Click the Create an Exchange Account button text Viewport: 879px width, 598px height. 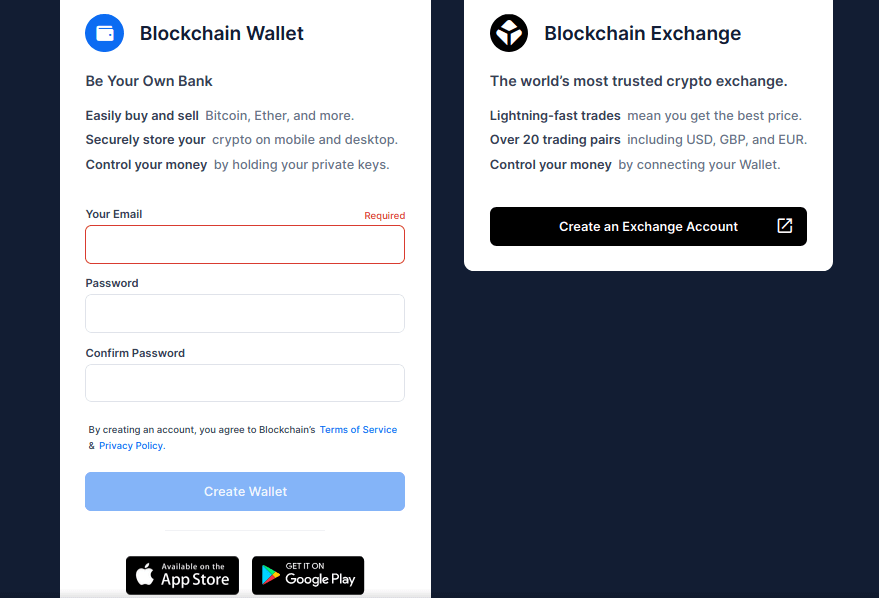(x=648, y=227)
